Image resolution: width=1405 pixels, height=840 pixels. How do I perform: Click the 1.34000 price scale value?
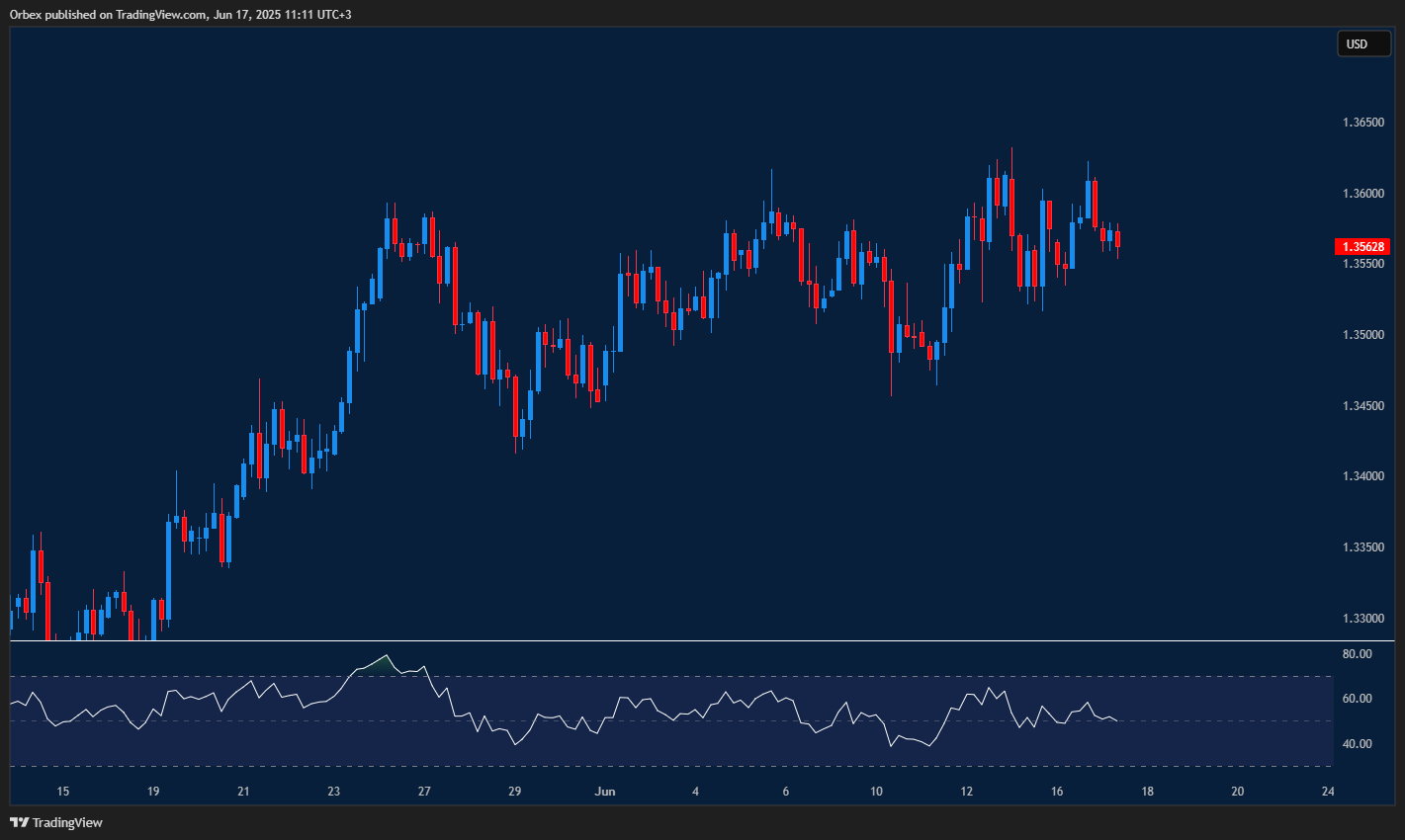point(1362,476)
